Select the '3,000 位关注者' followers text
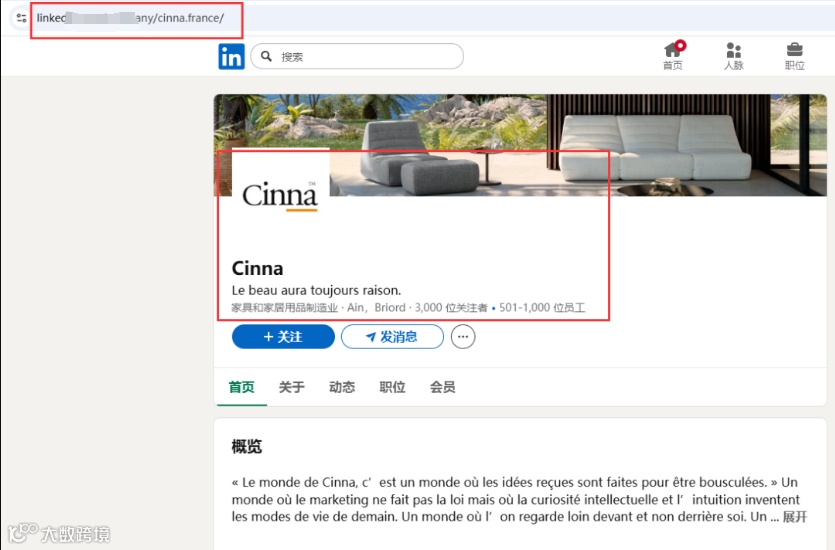 [451, 307]
